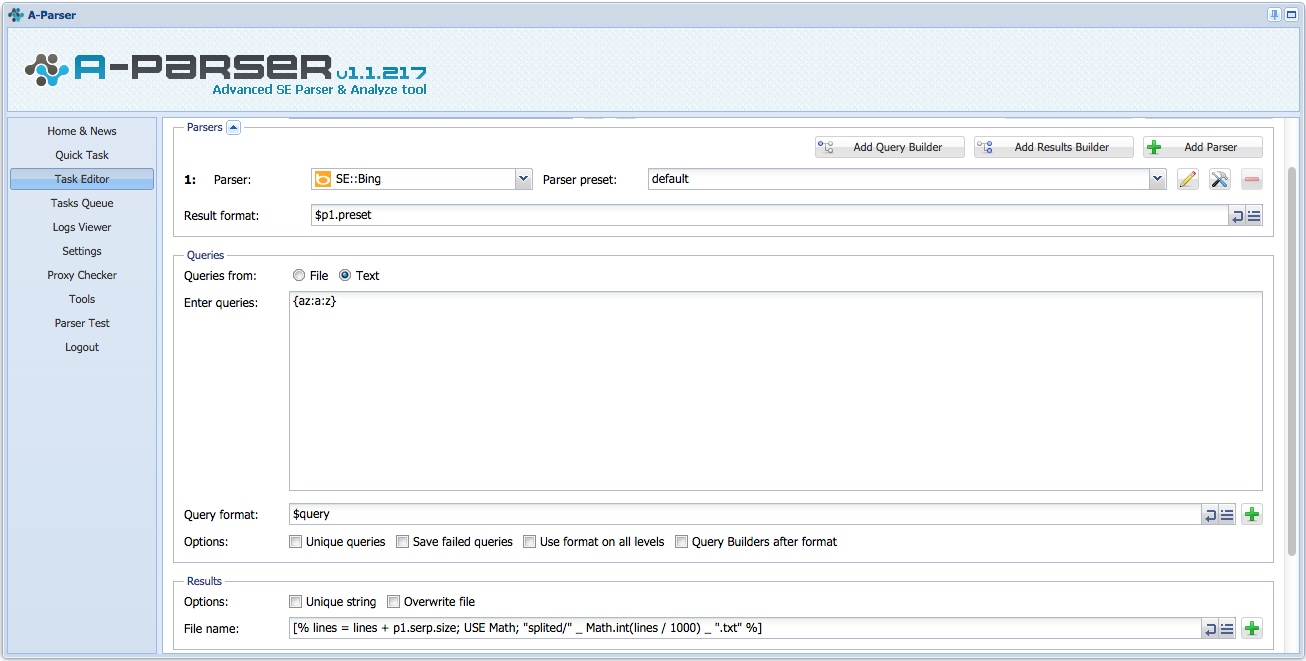Open Parser Test page
This screenshot has height=661, width=1306.
click(x=82, y=323)
